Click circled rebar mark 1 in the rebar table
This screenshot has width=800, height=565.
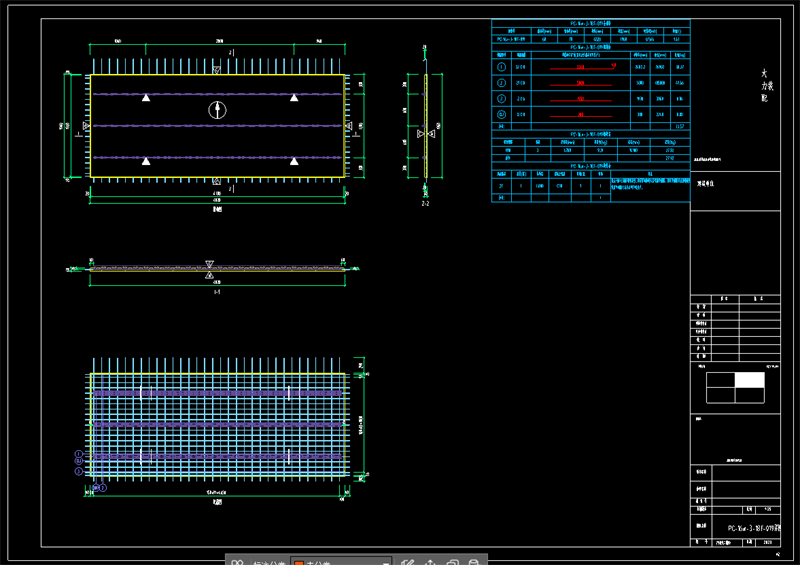502,67
